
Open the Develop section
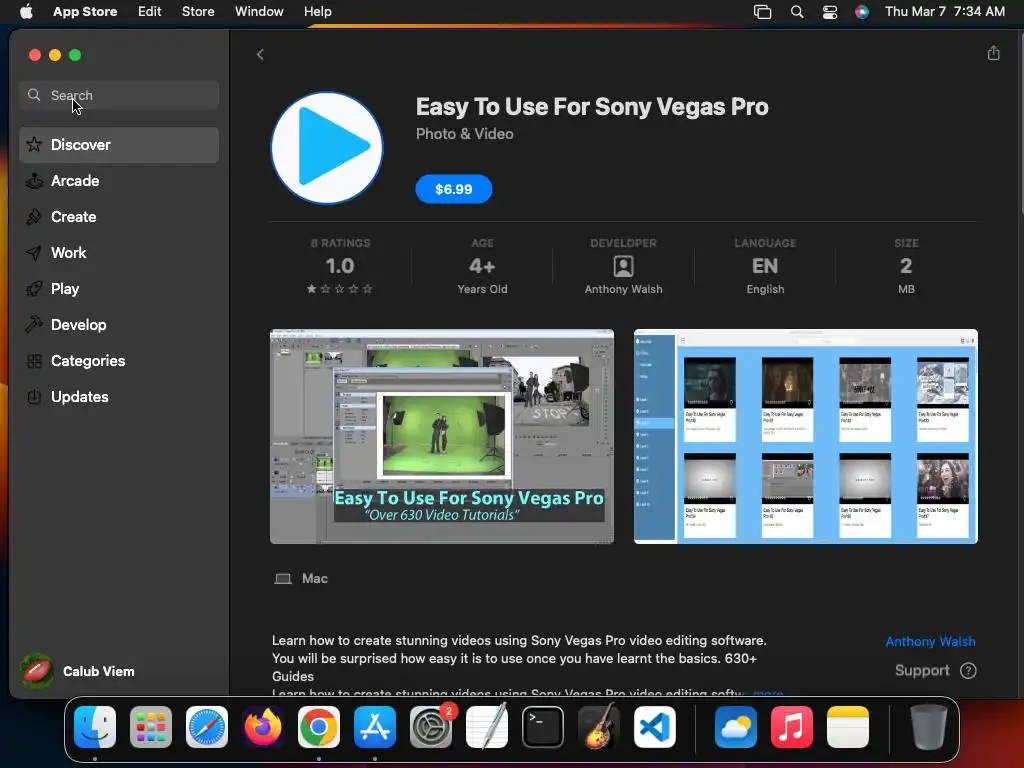click(x=119, y=325)
